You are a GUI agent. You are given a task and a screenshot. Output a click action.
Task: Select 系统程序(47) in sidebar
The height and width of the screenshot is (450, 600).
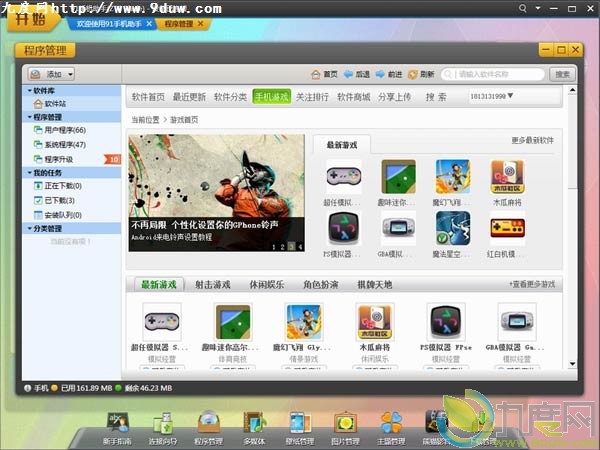(60, 145)
